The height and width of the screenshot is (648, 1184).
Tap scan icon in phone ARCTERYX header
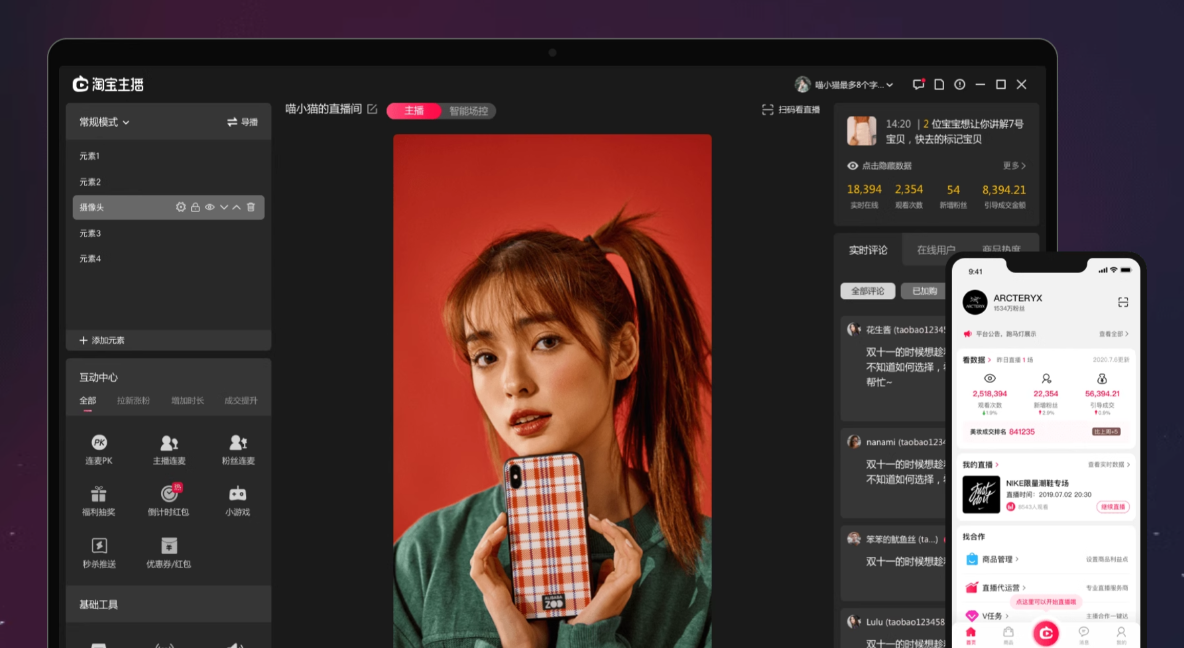1123,302
